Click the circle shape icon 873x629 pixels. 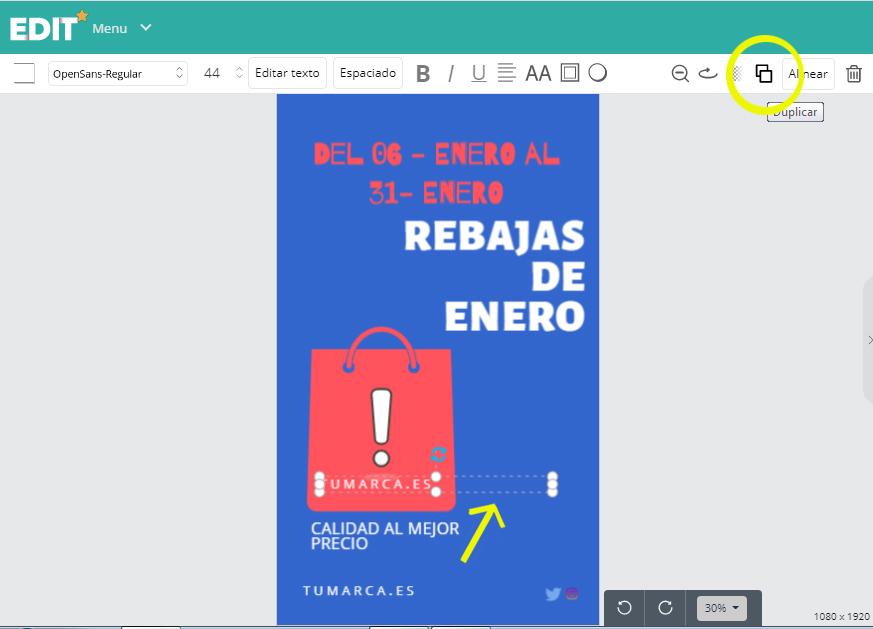pos(597,72)
